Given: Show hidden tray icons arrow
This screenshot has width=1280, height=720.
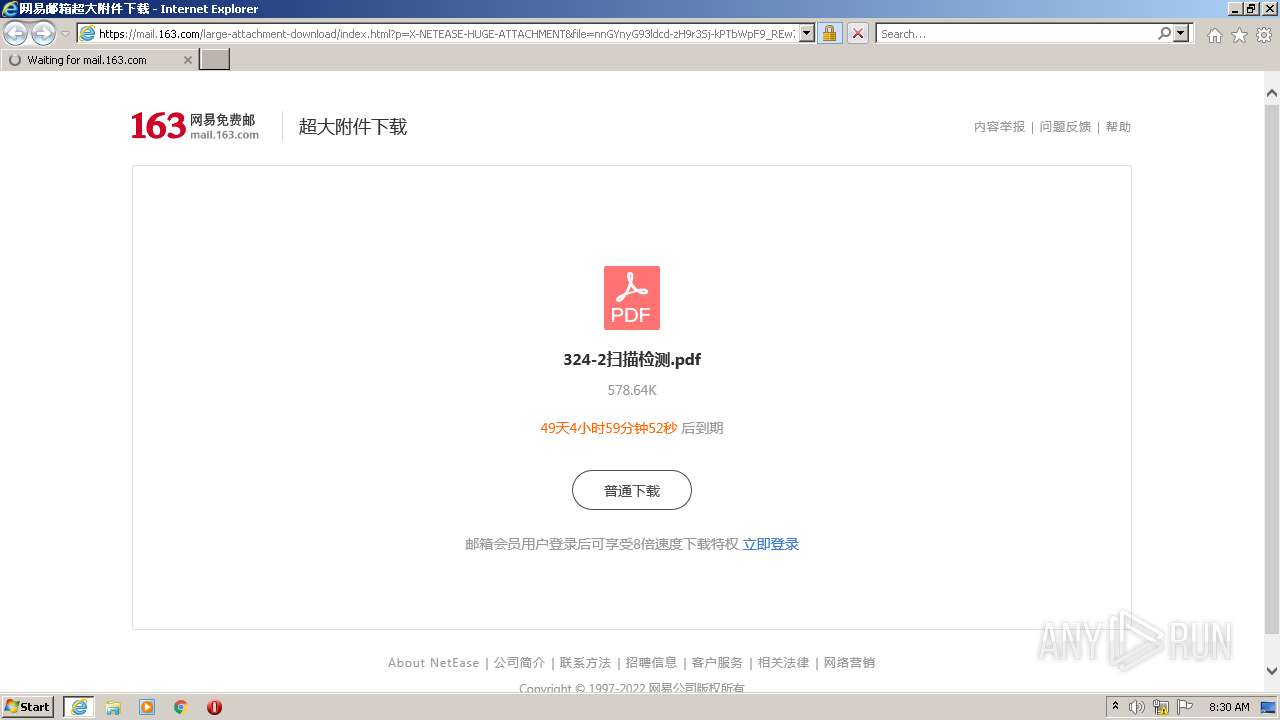Looking at the screenshot, I should click(1116, 706).
